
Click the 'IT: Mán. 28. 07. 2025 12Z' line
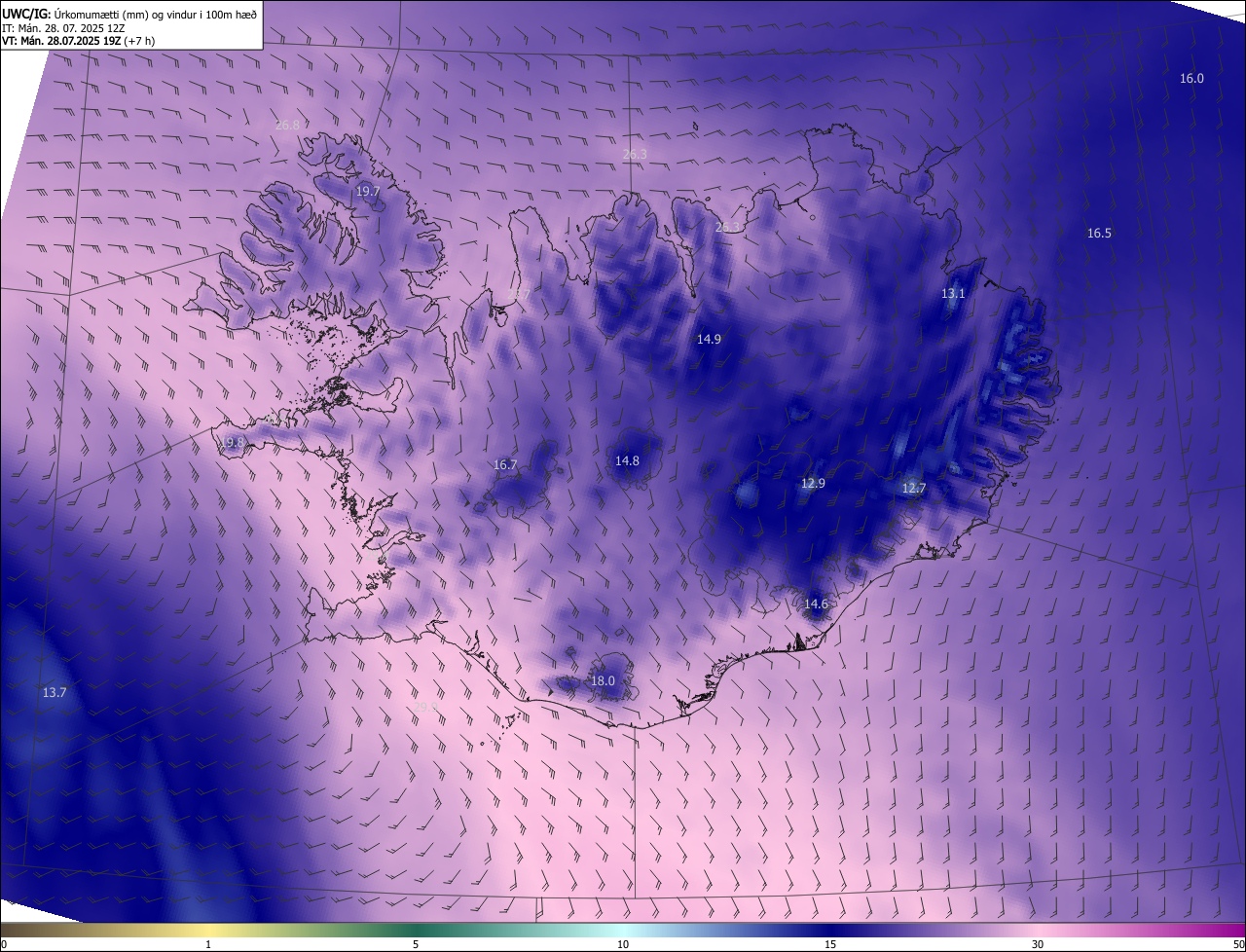[62, 27]
